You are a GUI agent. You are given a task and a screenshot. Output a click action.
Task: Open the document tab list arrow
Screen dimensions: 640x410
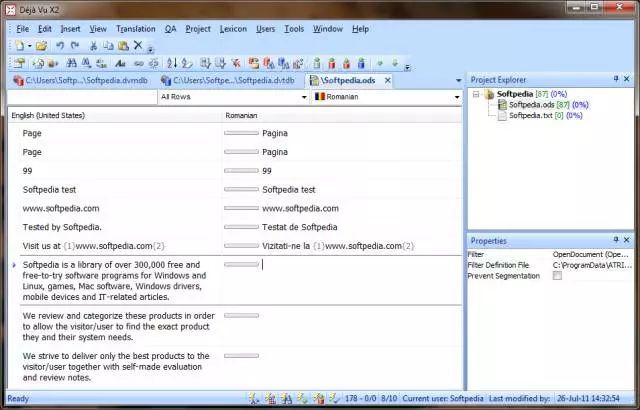click(458, 80)
